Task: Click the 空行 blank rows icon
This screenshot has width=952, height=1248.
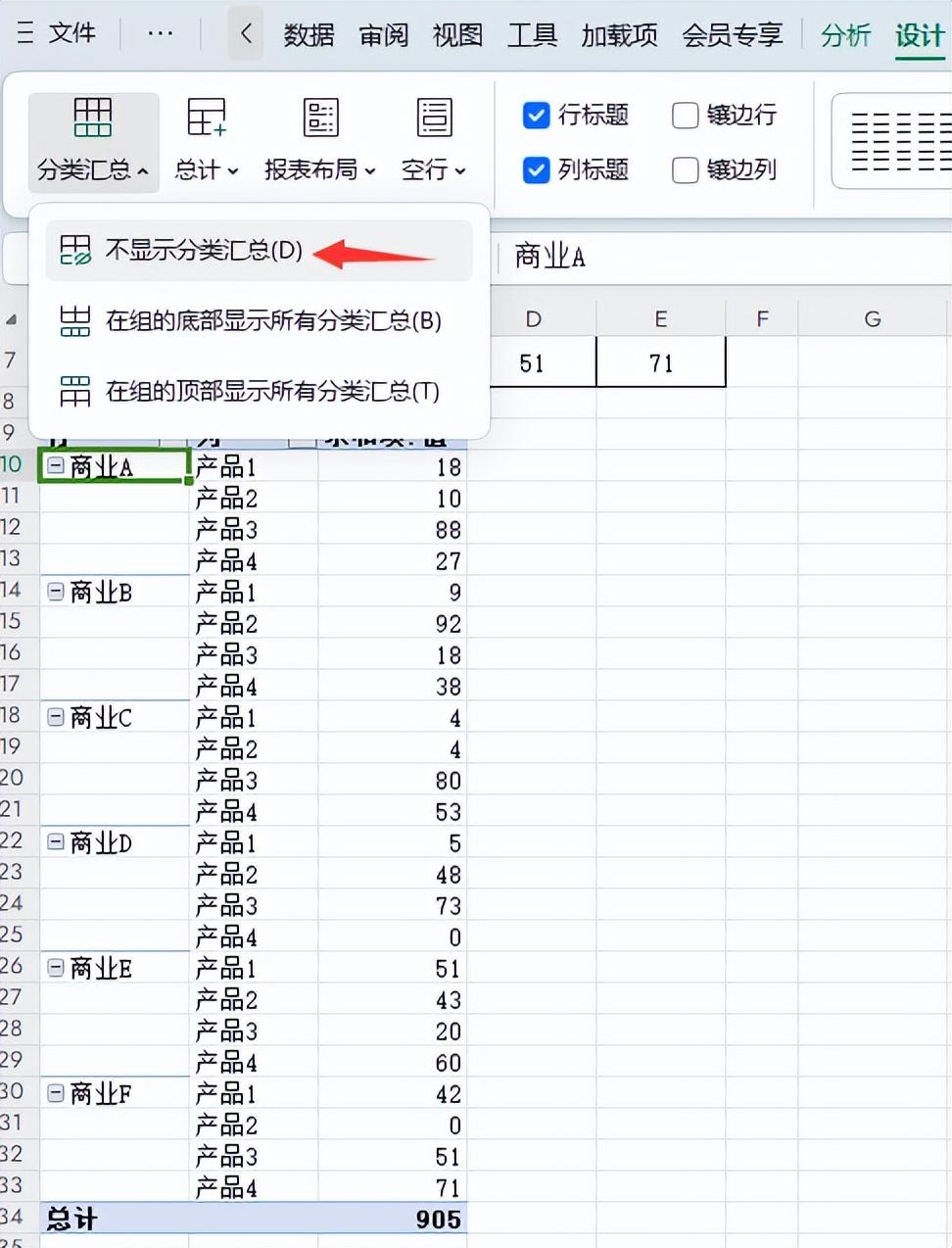Action: pyautogui.click(x=434, y=119)
